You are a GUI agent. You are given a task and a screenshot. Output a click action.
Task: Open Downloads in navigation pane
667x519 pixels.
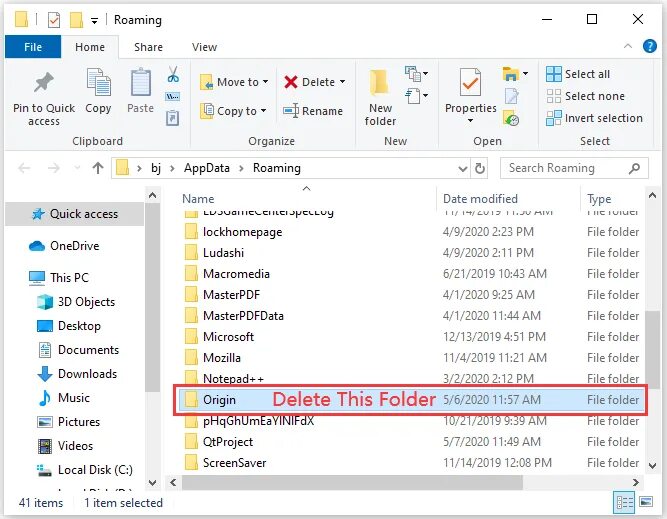tap(77, 374)
